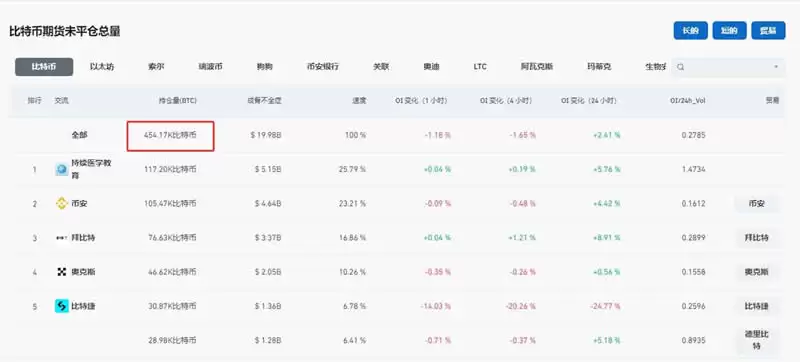This screenshot has height=362, width=800.
Task: Open the 币安银行 tab
Action: [x=322, y=67]
